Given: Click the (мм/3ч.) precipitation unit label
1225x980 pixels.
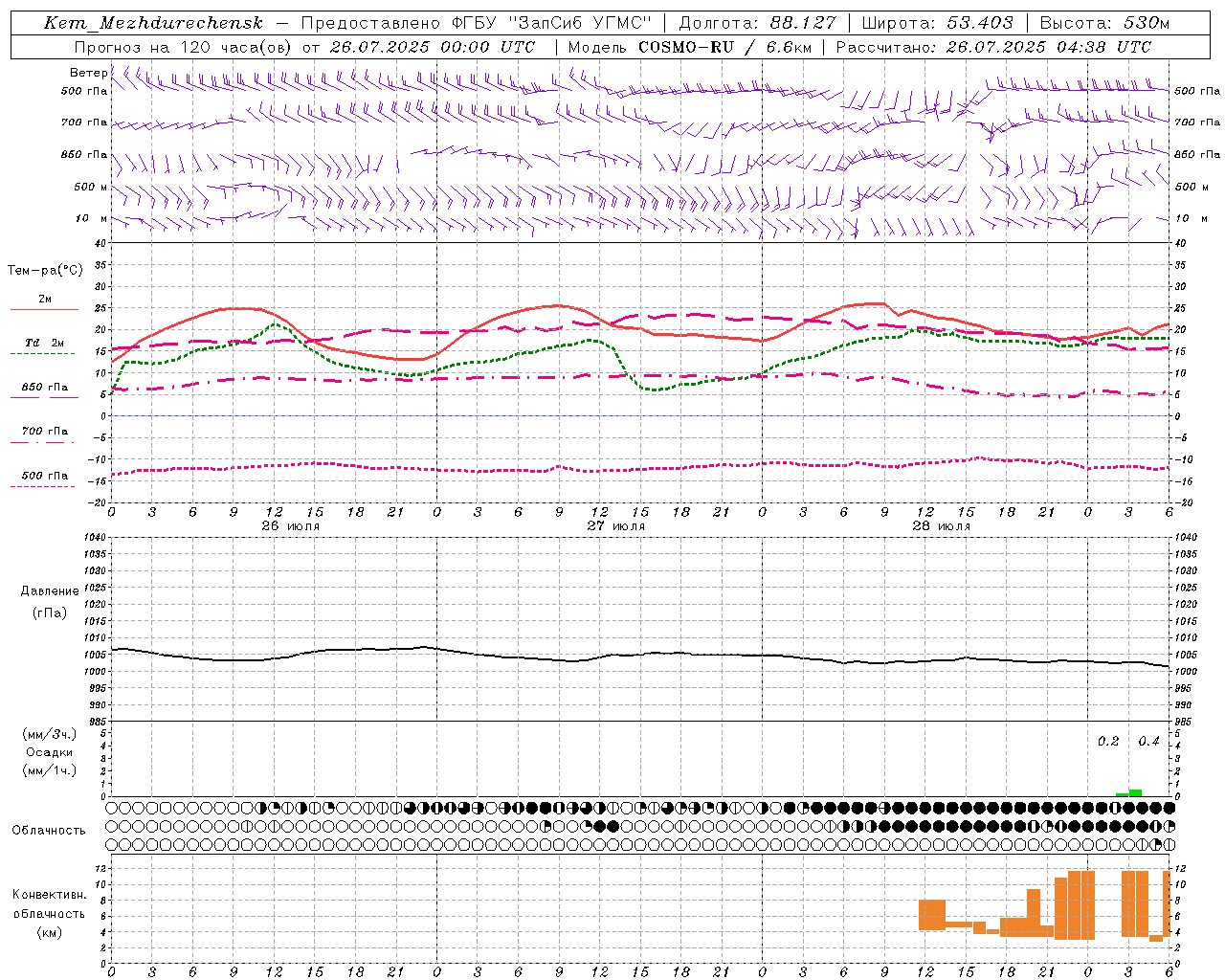Looking at the screenshot, I should coord(50,735).
